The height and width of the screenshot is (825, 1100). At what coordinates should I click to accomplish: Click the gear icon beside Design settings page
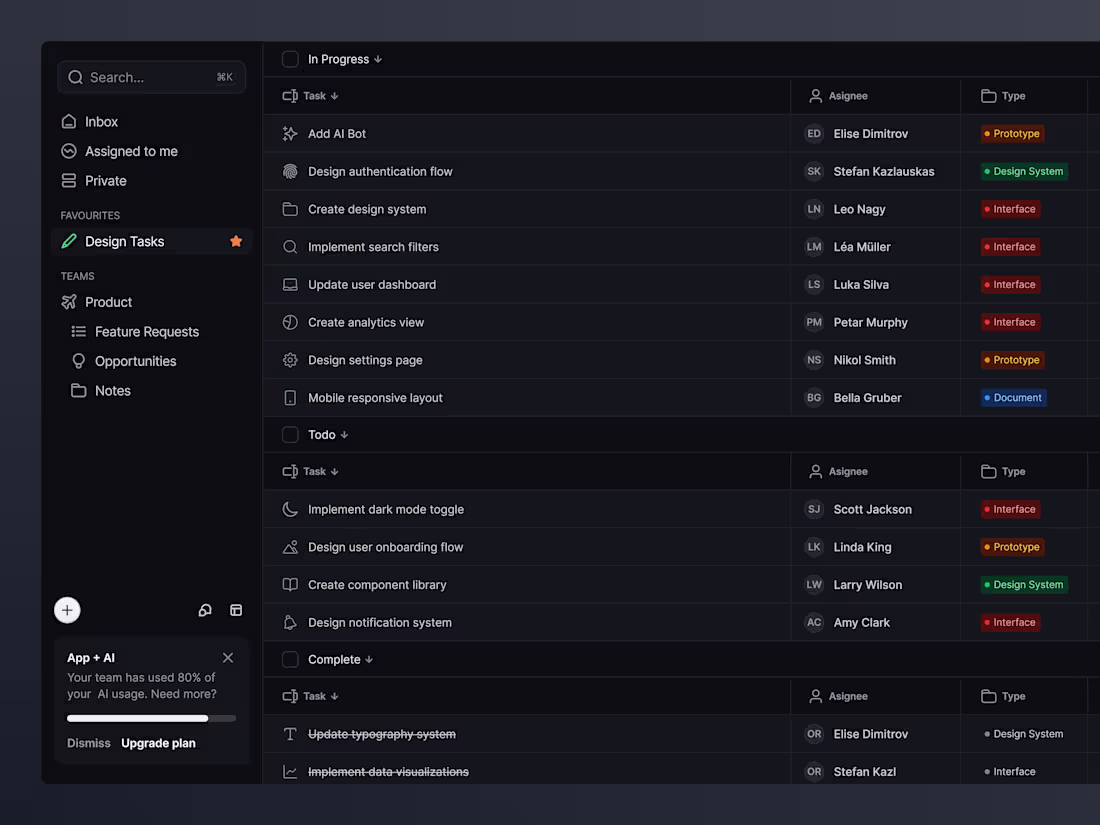(290, 360)
